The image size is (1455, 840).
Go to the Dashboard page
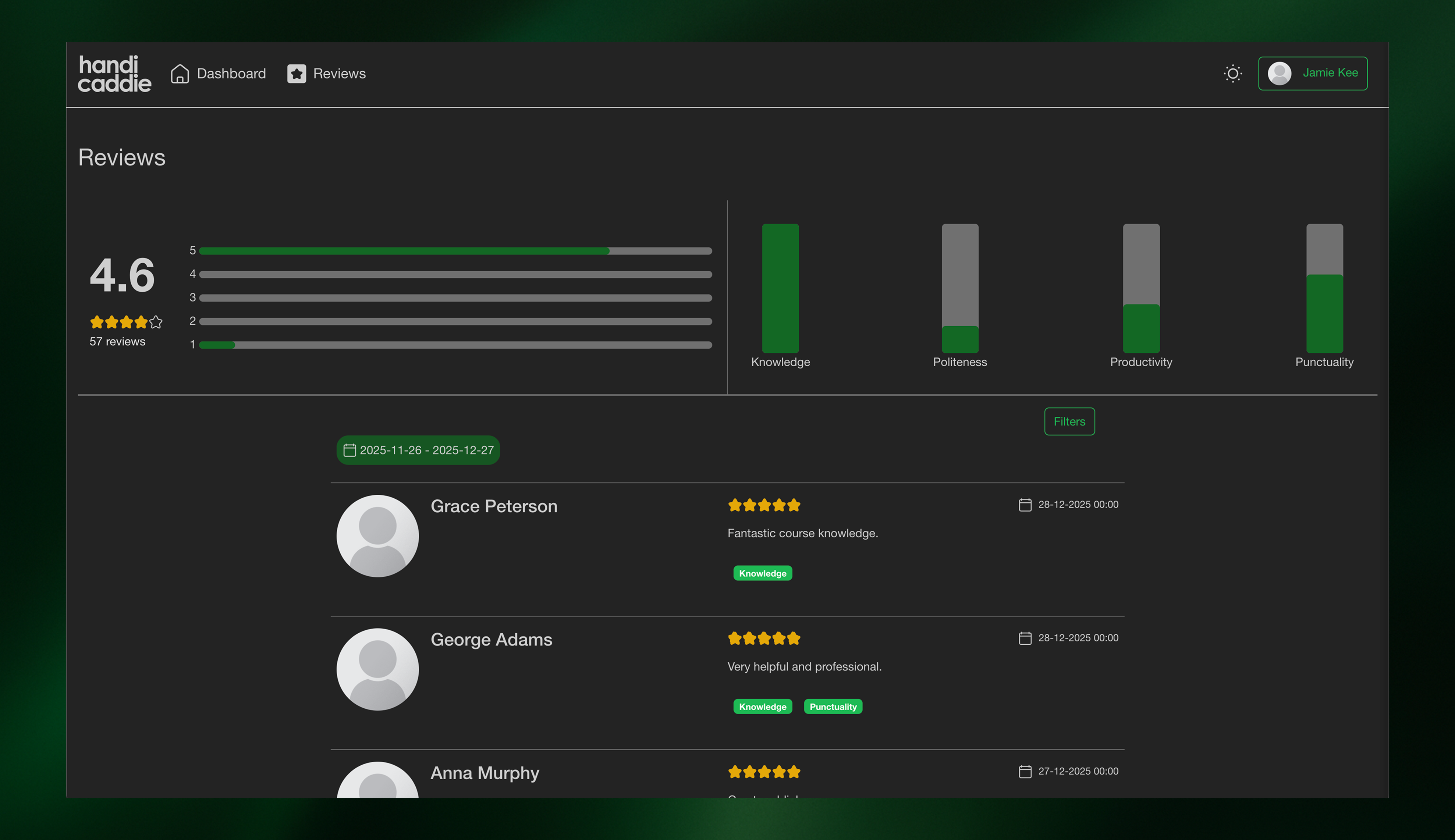(x=231, y=73)
